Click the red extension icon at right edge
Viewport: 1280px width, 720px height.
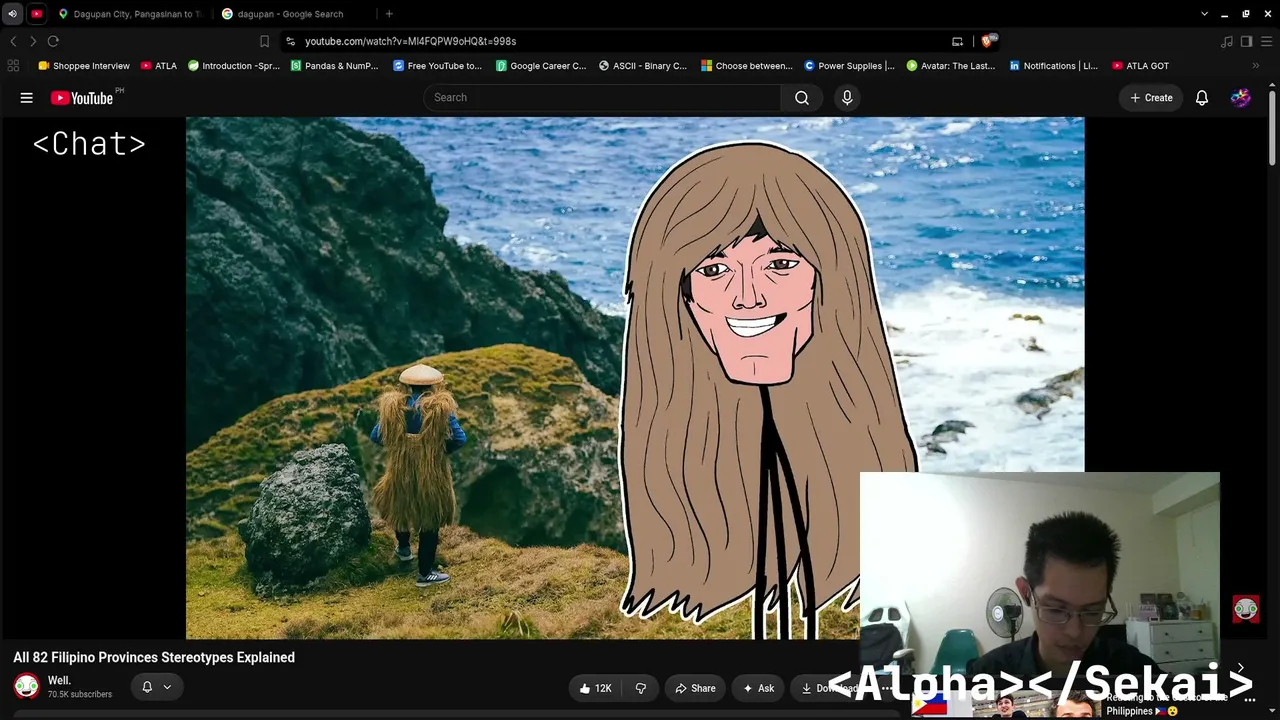tap(1246, 609)
